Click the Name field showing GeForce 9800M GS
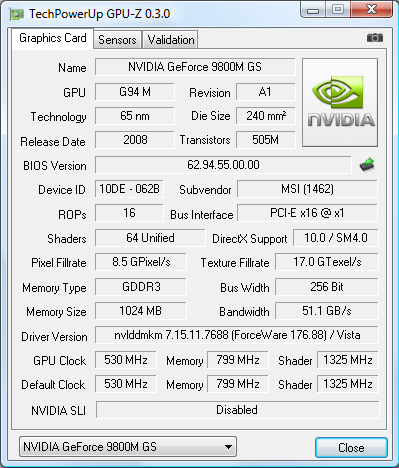 (195, 67)
